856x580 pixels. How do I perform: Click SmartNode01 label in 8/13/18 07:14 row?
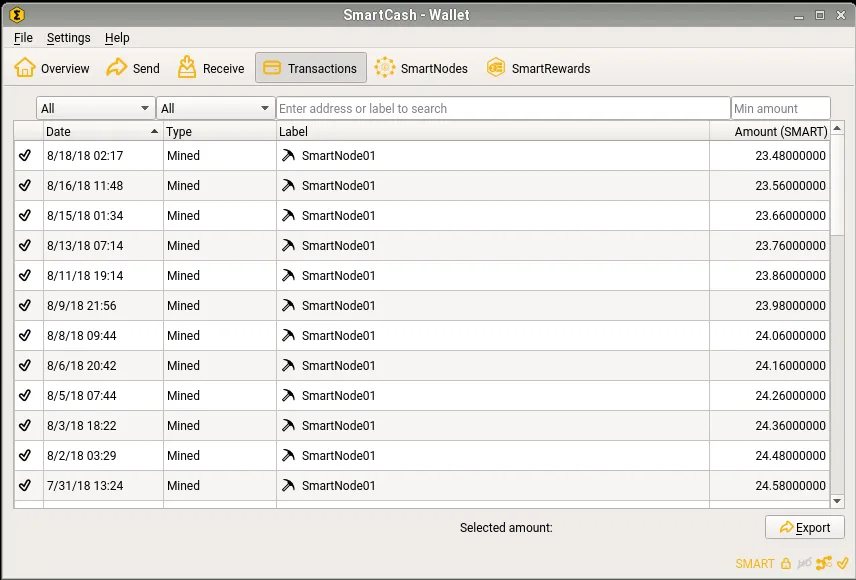pos(338,246)
